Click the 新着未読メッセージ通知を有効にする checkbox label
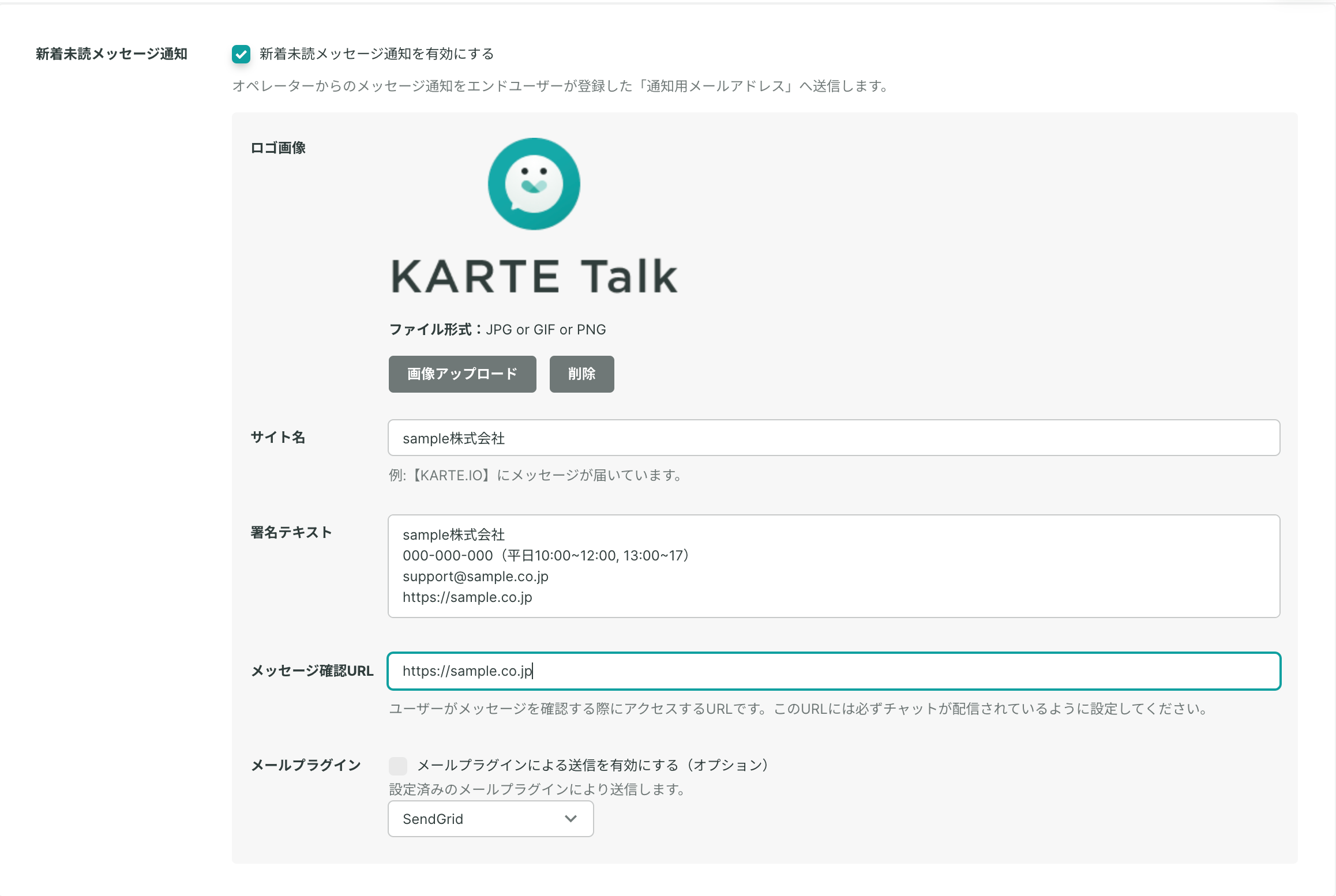The height and width of the screenshot is (896, 1336). [377, 54]
